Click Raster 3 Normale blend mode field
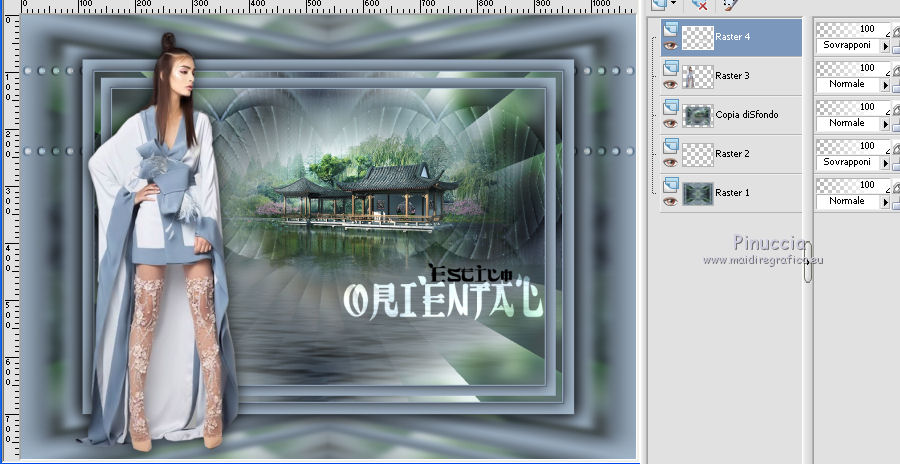 pyautogui.click(x=848, y=84)
